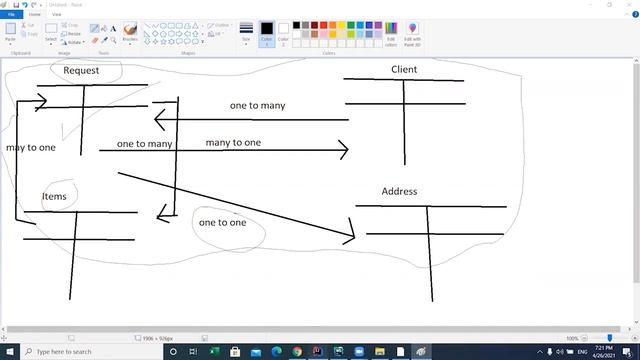This screenshot has width=640, height=360.
Task: Switch to the View tab
Action: click(57, 14)
